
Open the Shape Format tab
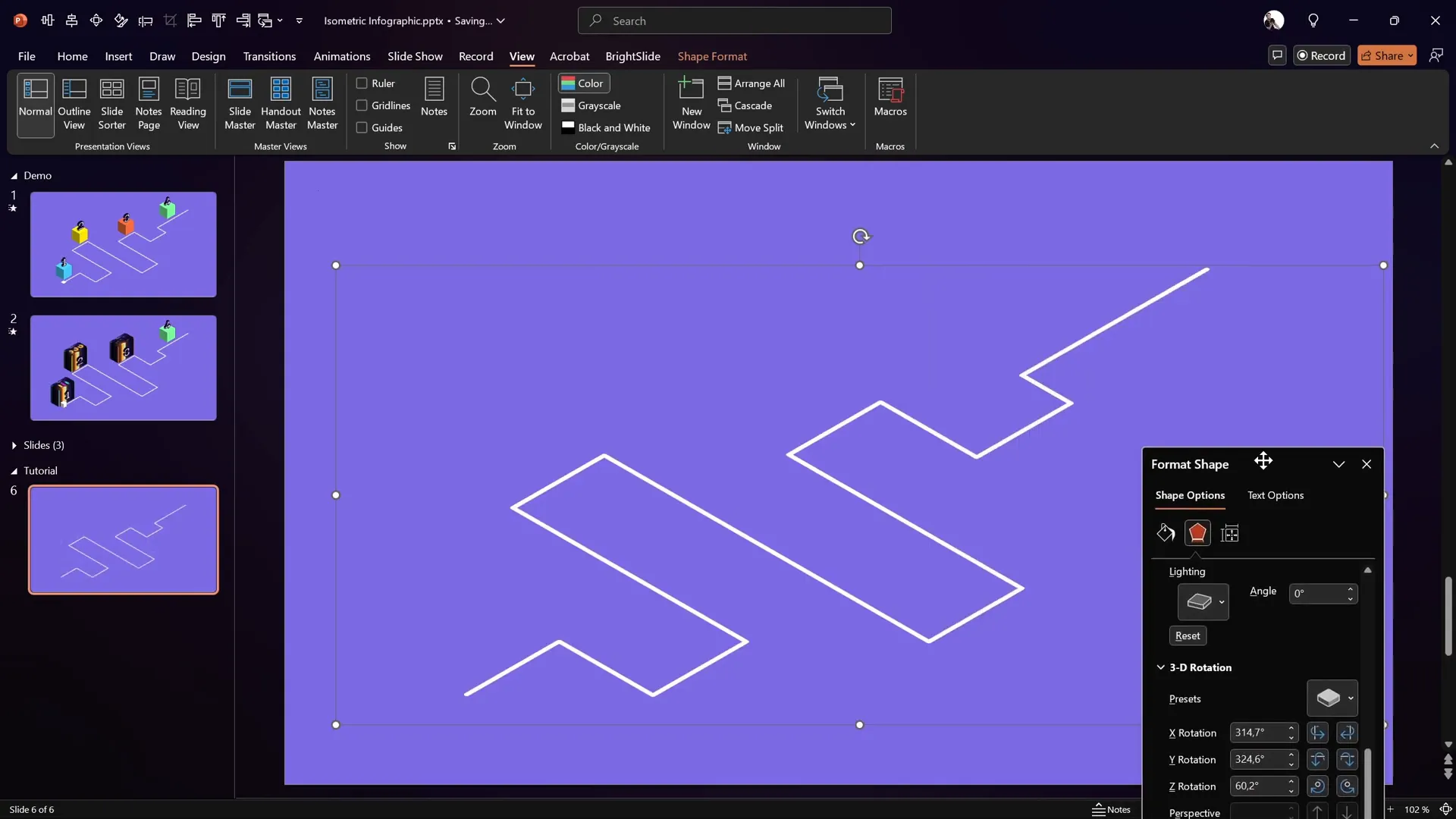(712, 56)
